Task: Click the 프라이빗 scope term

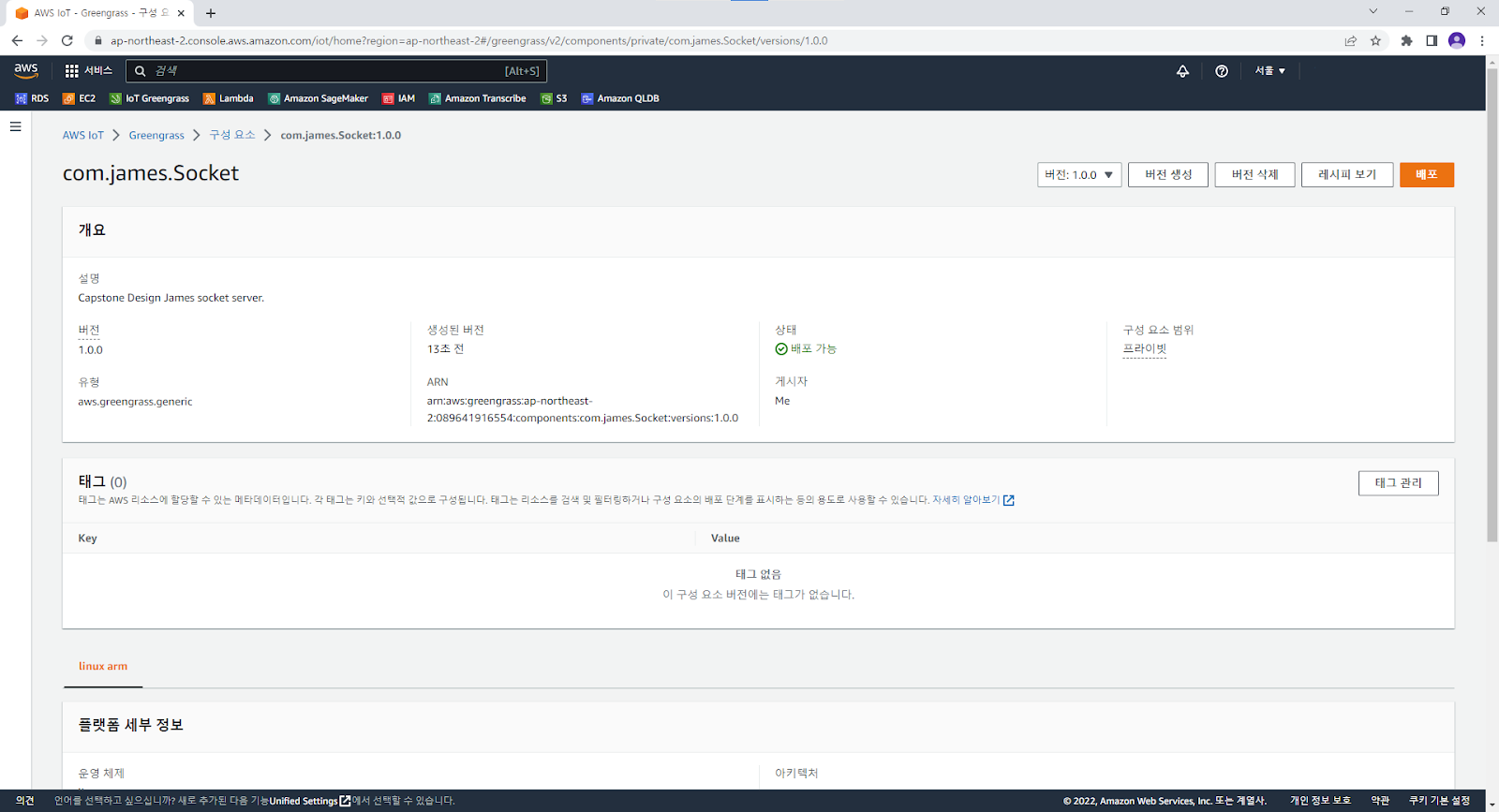Action: [1145, 349]
